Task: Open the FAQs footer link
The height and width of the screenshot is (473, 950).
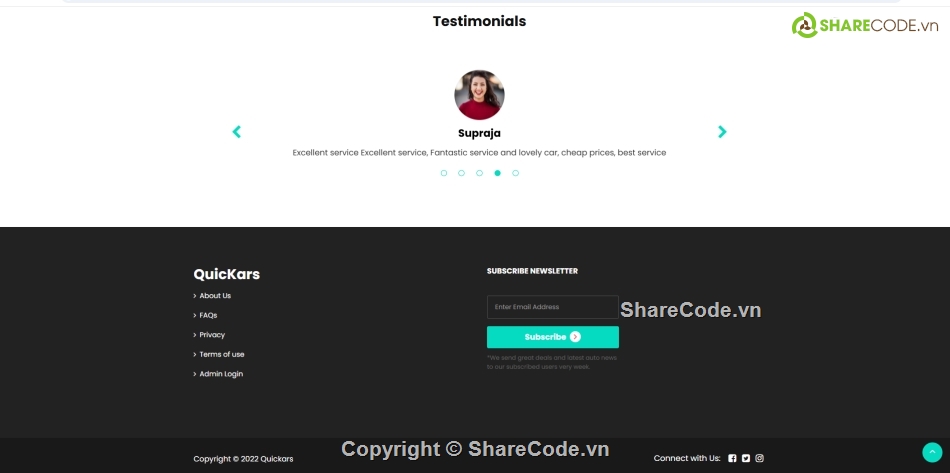Action: coord(208,315)
